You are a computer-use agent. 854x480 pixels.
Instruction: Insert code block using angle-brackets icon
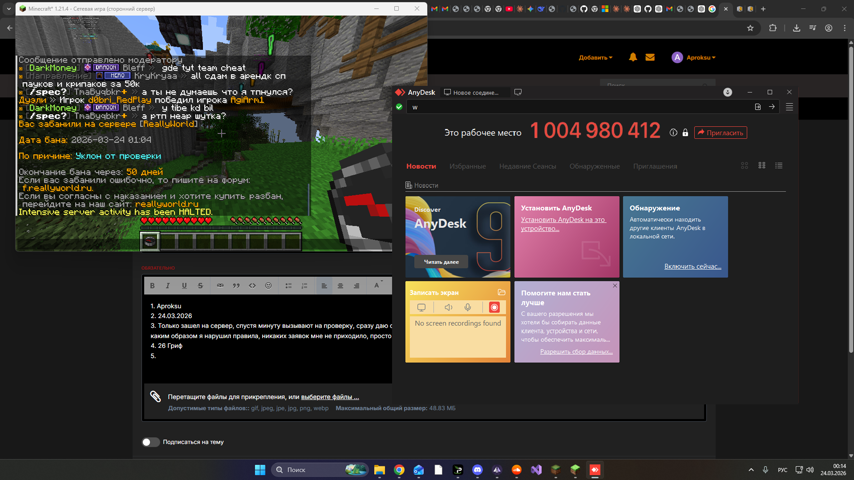[x=252, y=285]
